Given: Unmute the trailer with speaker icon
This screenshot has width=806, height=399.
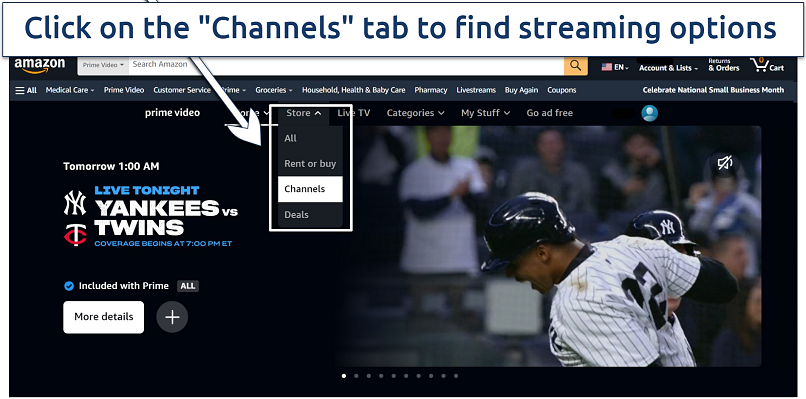Looking at the screenshot, I should coord(725,164).
